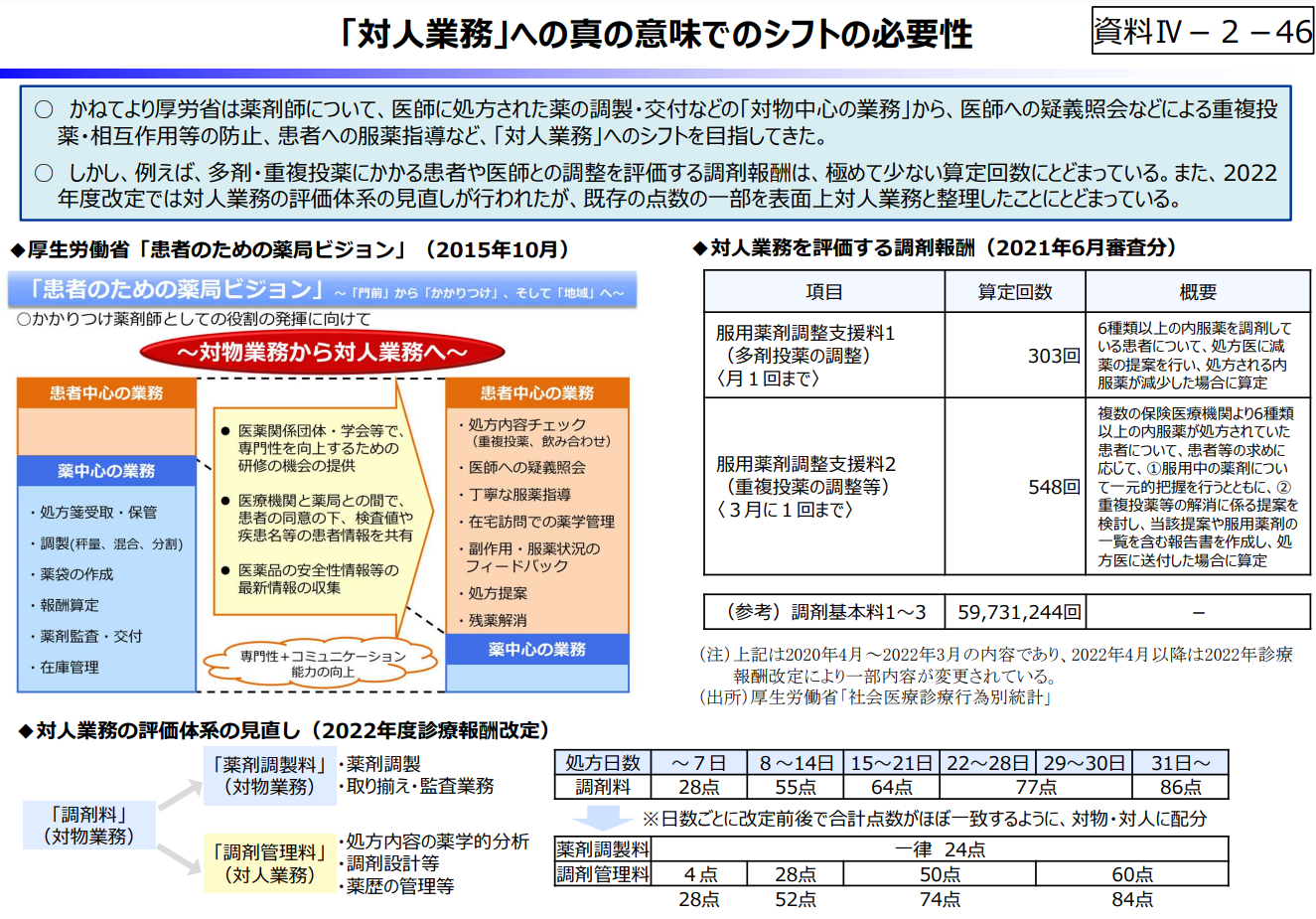Click the 「調剤料」(対物業務) box

[89, 826]
